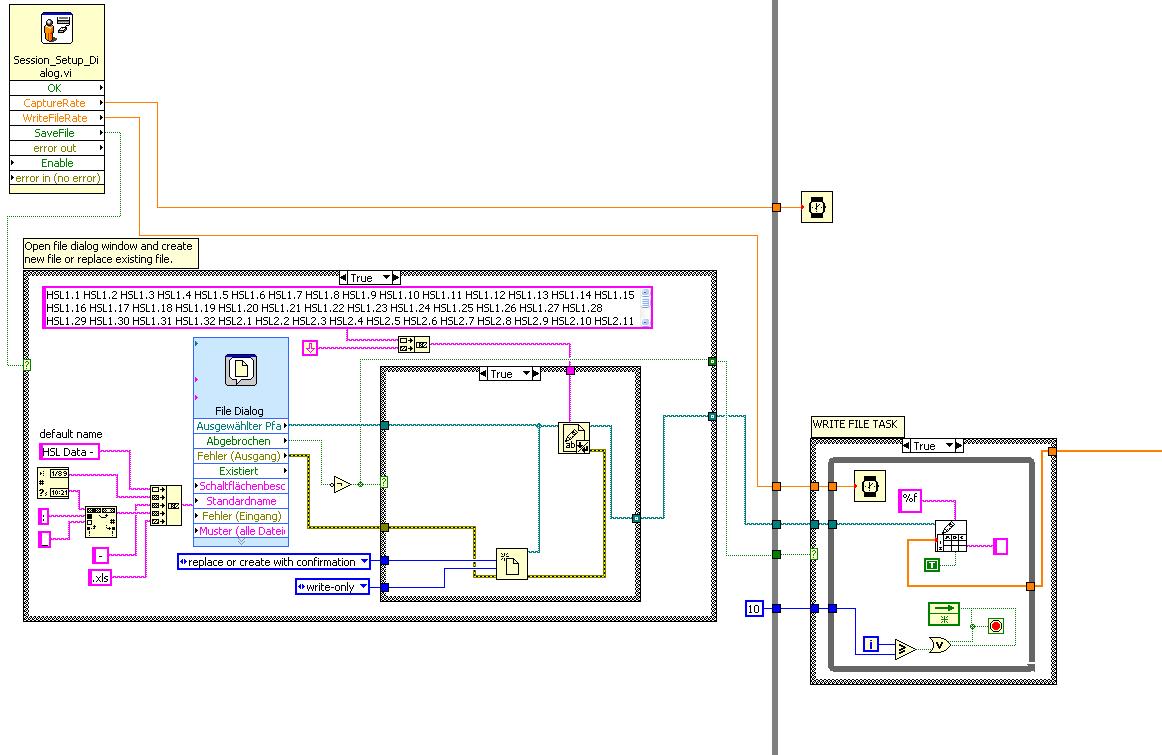Image resolution: width=1162 pixels, height=755 pixels.
Task: Click the Session_Setup_Dialog.vi icon
Action: point(56,28)
